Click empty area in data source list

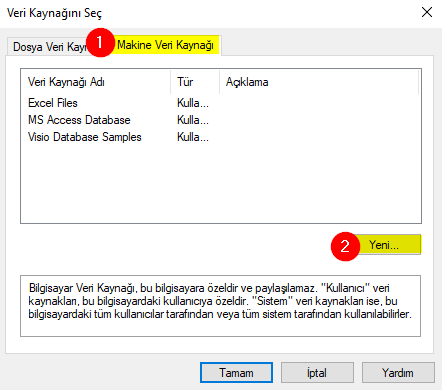coord(221,183)
